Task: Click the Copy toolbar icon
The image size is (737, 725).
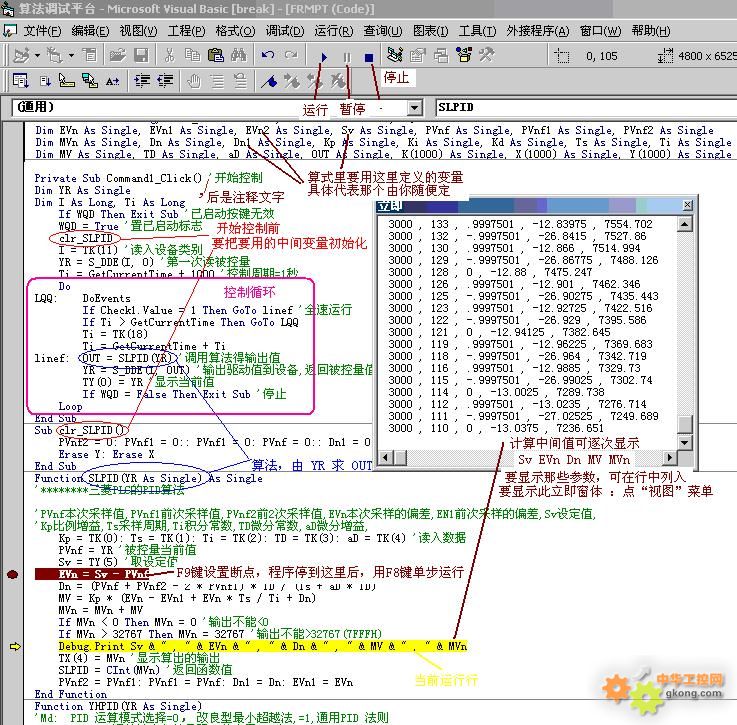Action: coord(192,55)
